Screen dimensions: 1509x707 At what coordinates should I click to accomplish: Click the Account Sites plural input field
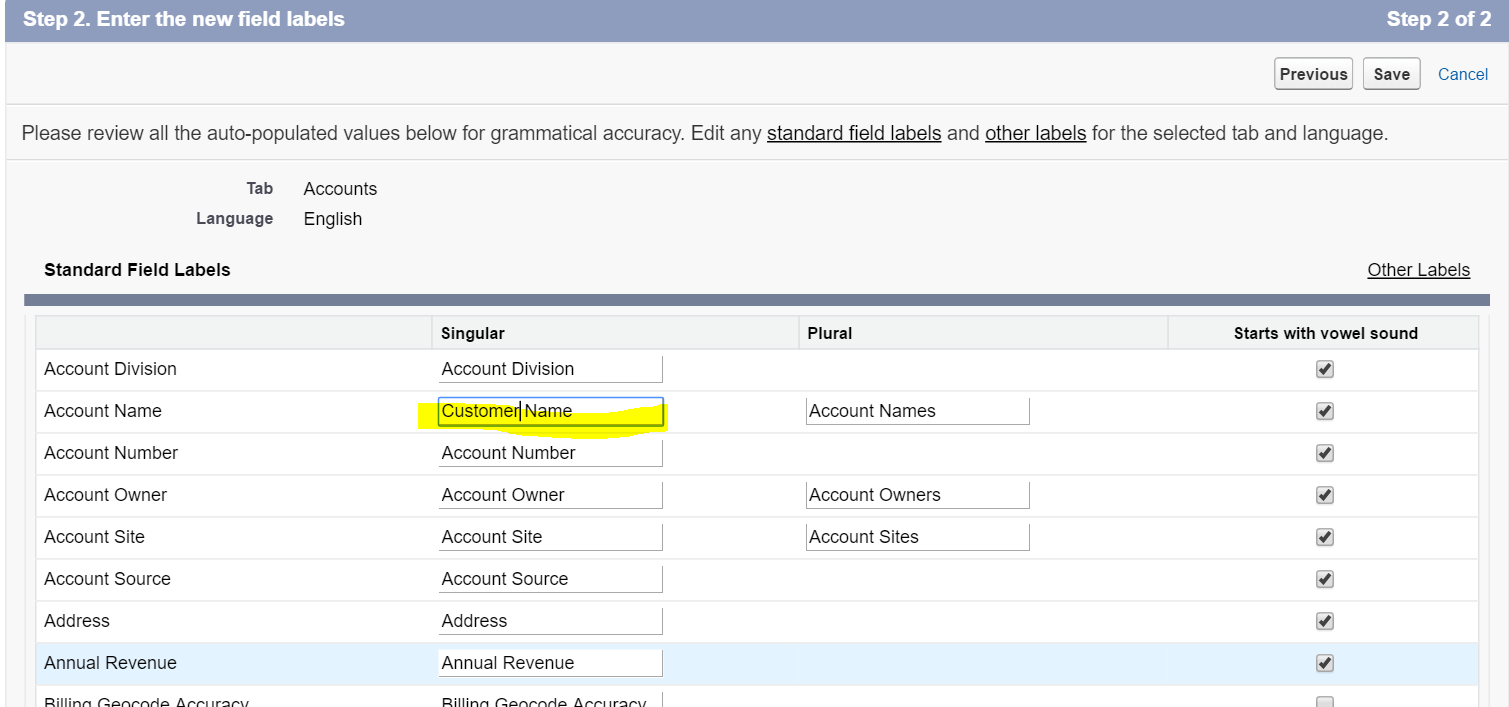point(917,537)
